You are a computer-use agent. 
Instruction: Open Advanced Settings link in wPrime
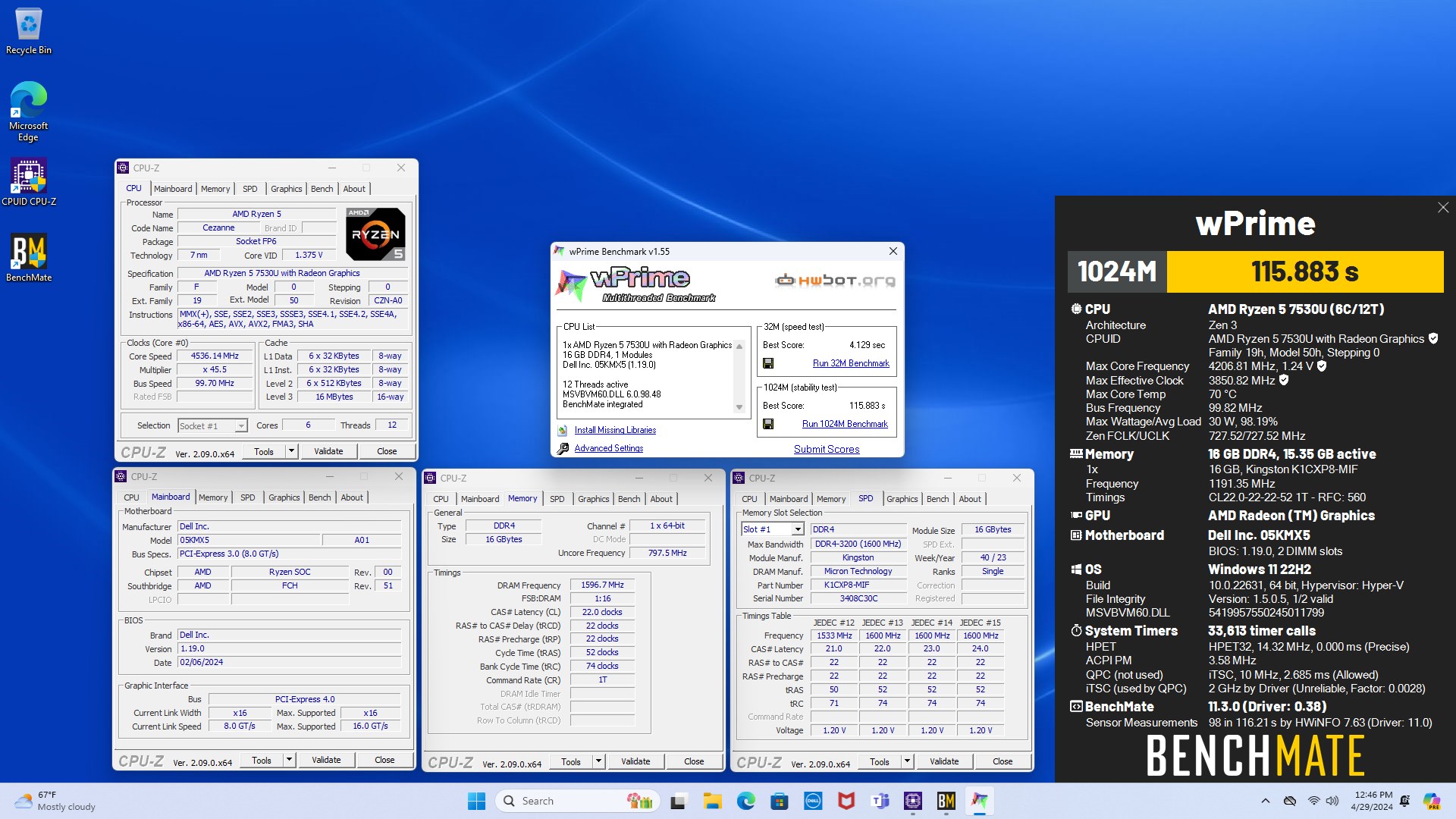tap(608, 448)
